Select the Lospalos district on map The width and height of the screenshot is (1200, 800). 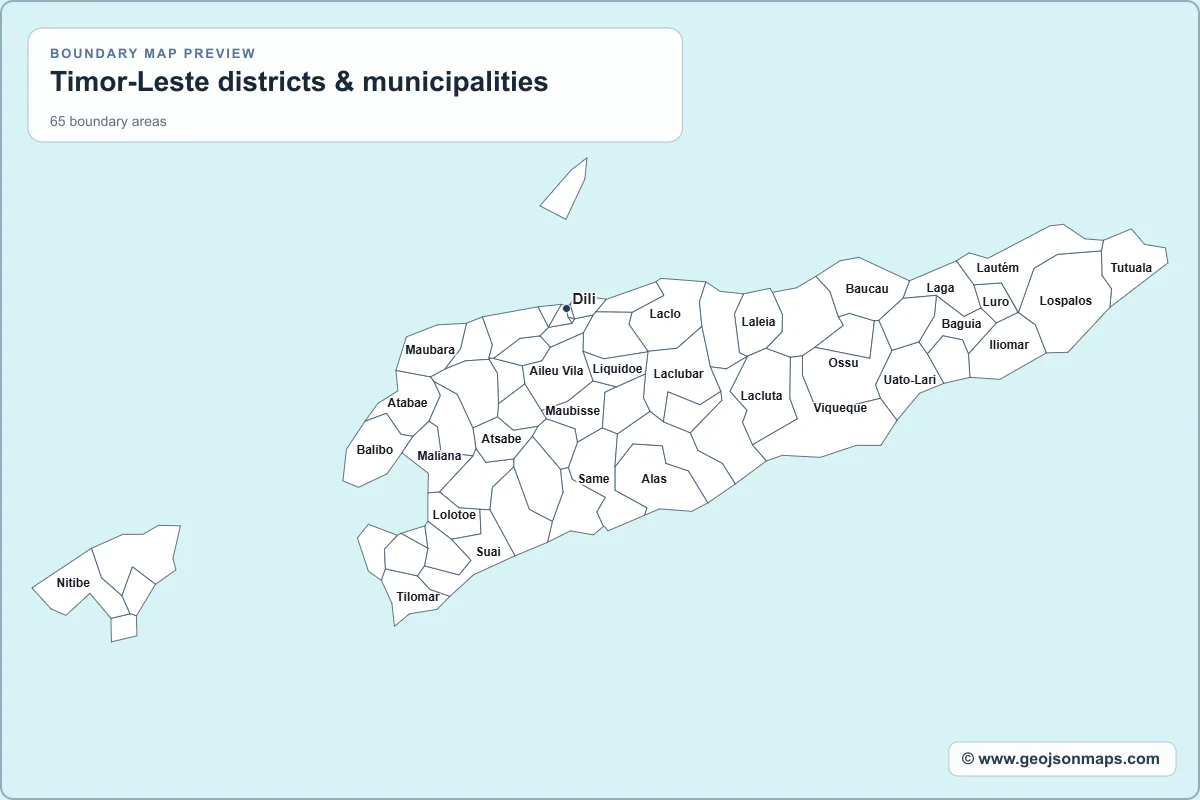tap(1066, 300)
